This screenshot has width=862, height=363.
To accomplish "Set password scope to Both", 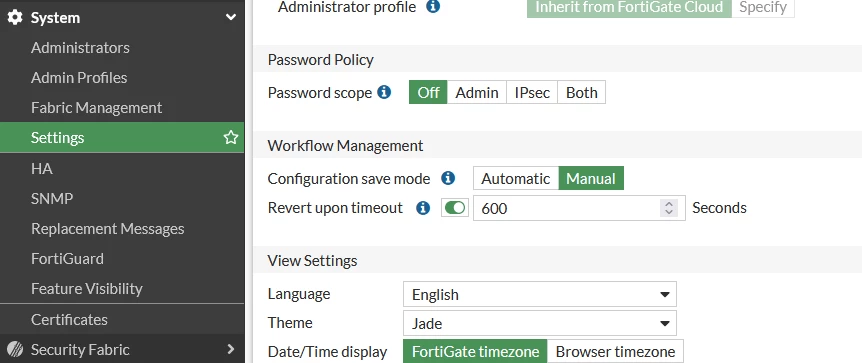I will click(582, 92).
